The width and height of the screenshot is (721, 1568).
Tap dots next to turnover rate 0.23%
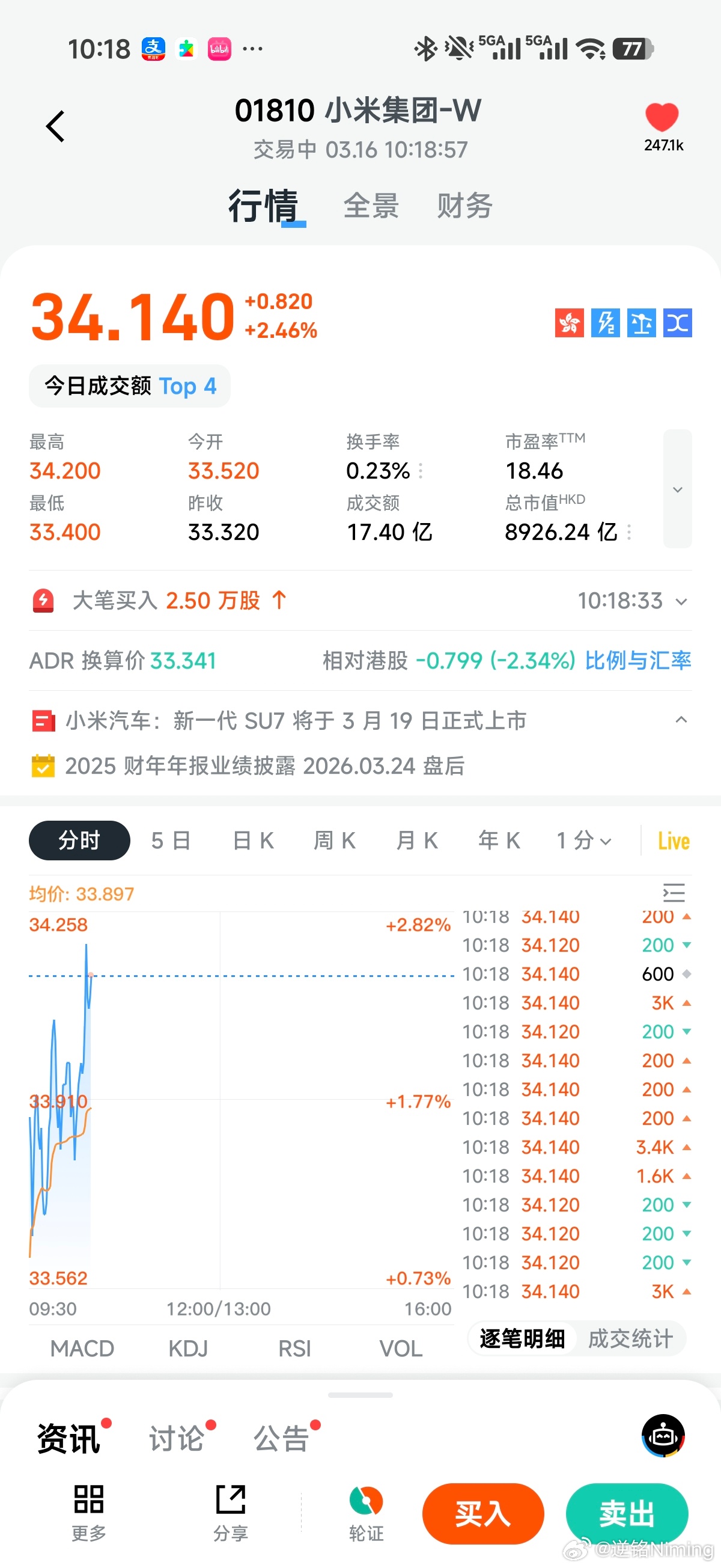point(421,471)
